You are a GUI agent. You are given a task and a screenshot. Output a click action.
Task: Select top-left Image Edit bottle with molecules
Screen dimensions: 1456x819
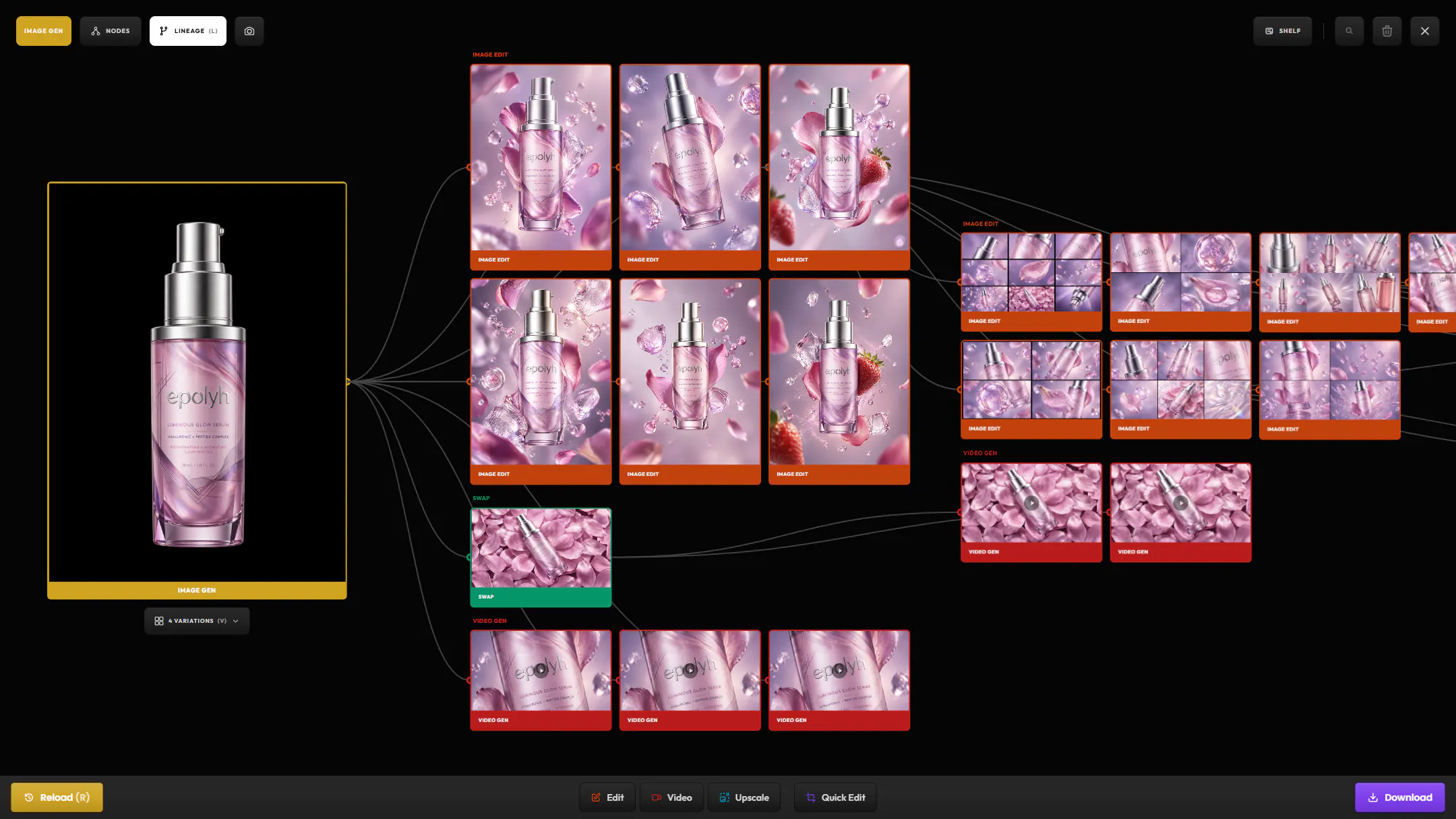click(541, 166)
